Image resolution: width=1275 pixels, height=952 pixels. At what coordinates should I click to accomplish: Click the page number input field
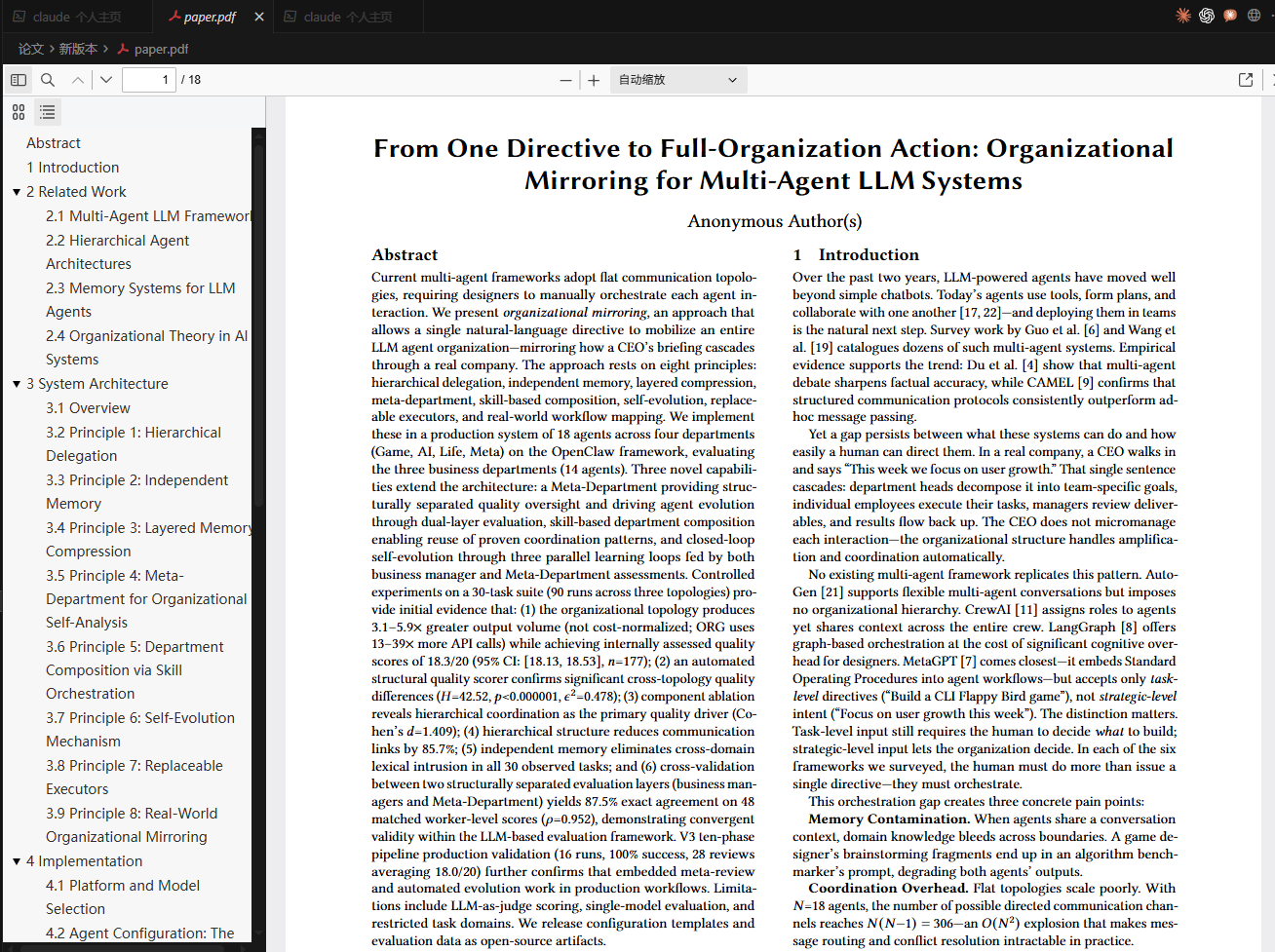(x=148, y=80)
